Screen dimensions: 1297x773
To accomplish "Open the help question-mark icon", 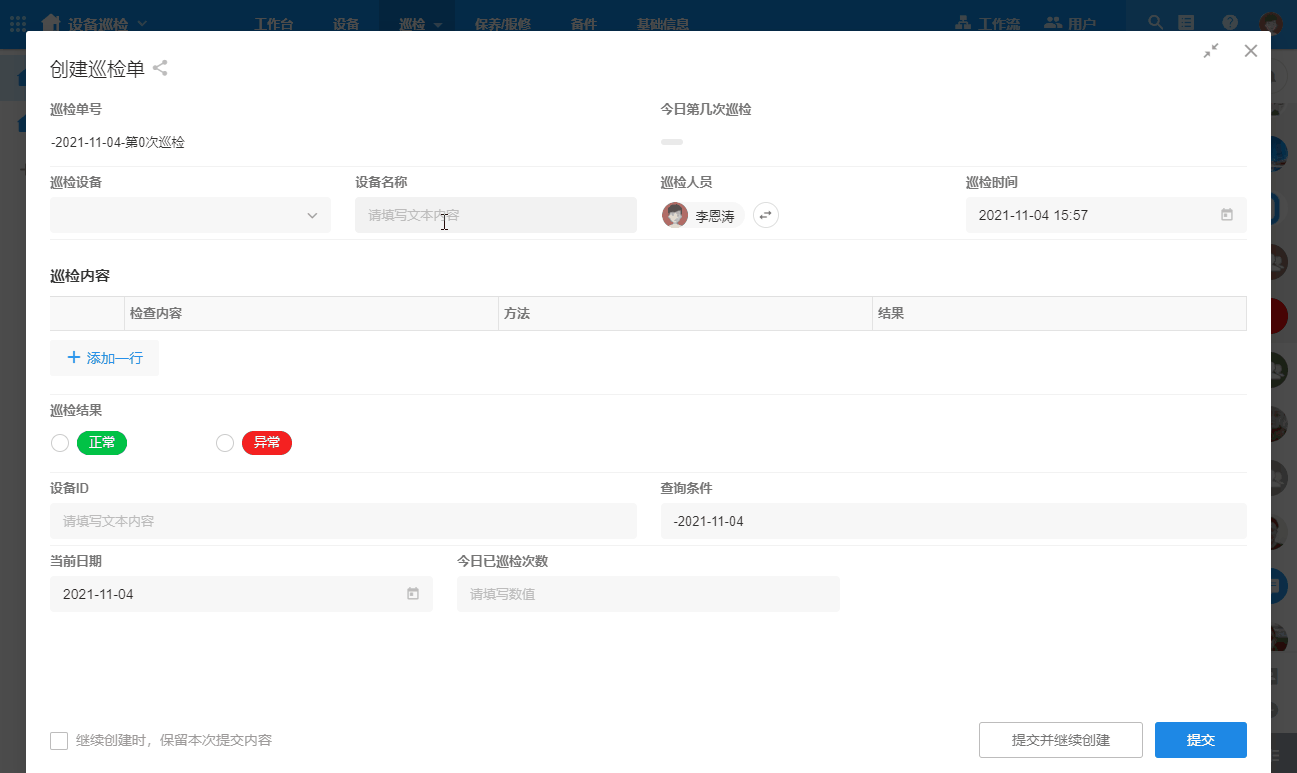I will 1230,22.
